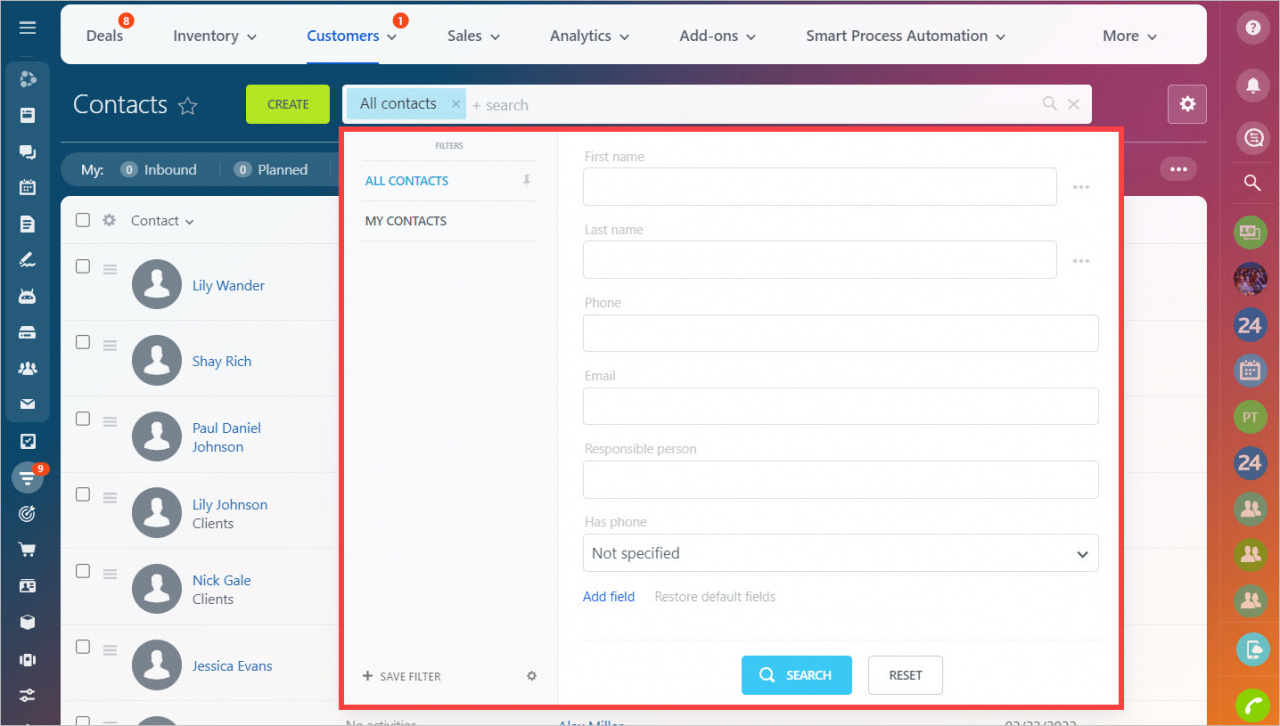The height and width of the screenshot is (726, 1280).
Task: Open the PT user avatar in right panel
Action: [1250, 417]
